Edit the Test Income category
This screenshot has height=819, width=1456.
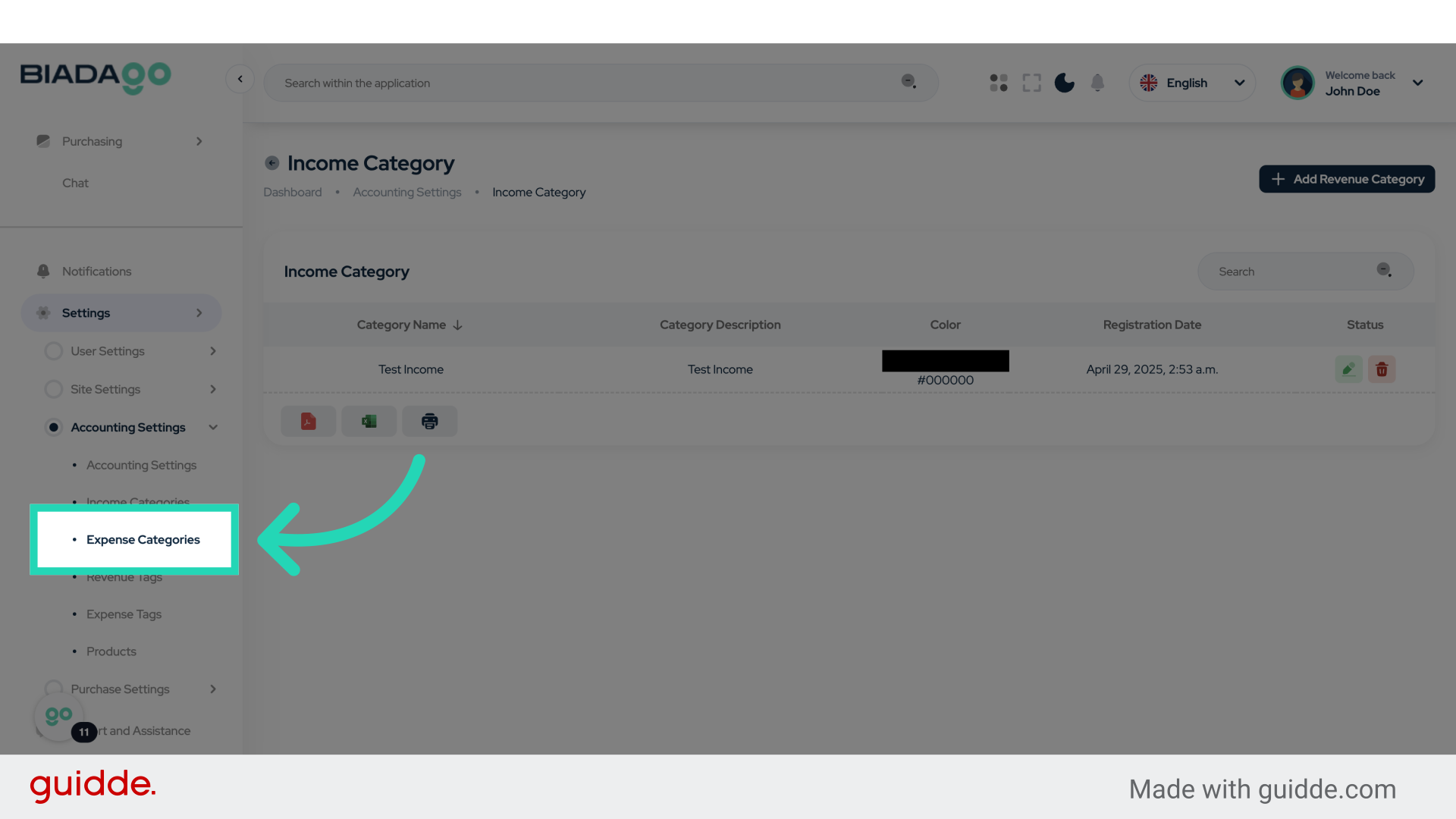coord(1348,369)
